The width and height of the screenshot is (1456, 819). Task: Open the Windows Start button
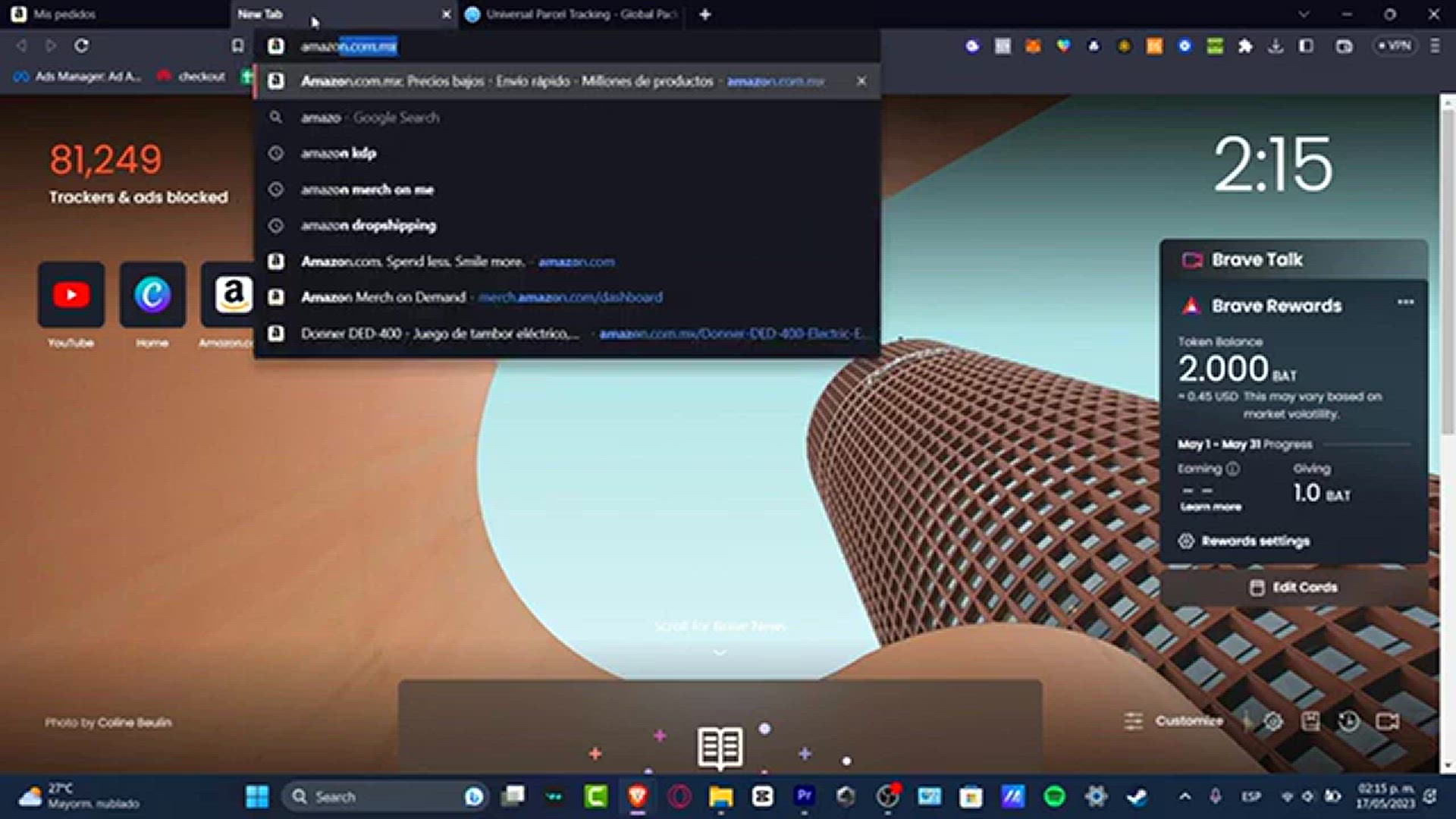coord(257,796)
